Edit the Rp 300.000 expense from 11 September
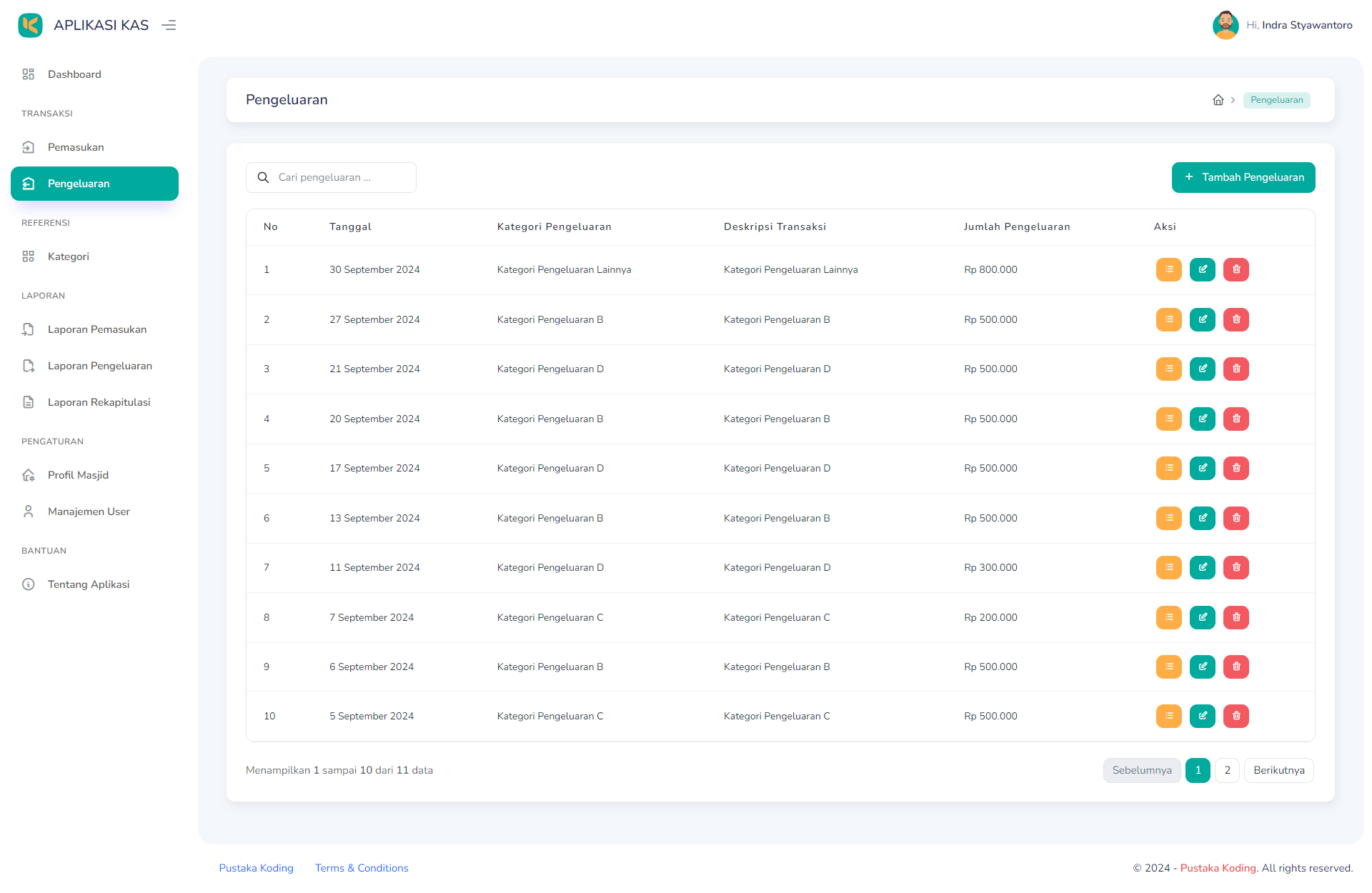This screenshot has width=1372, height=893. pyautogui.click(x=1202, y=567)
